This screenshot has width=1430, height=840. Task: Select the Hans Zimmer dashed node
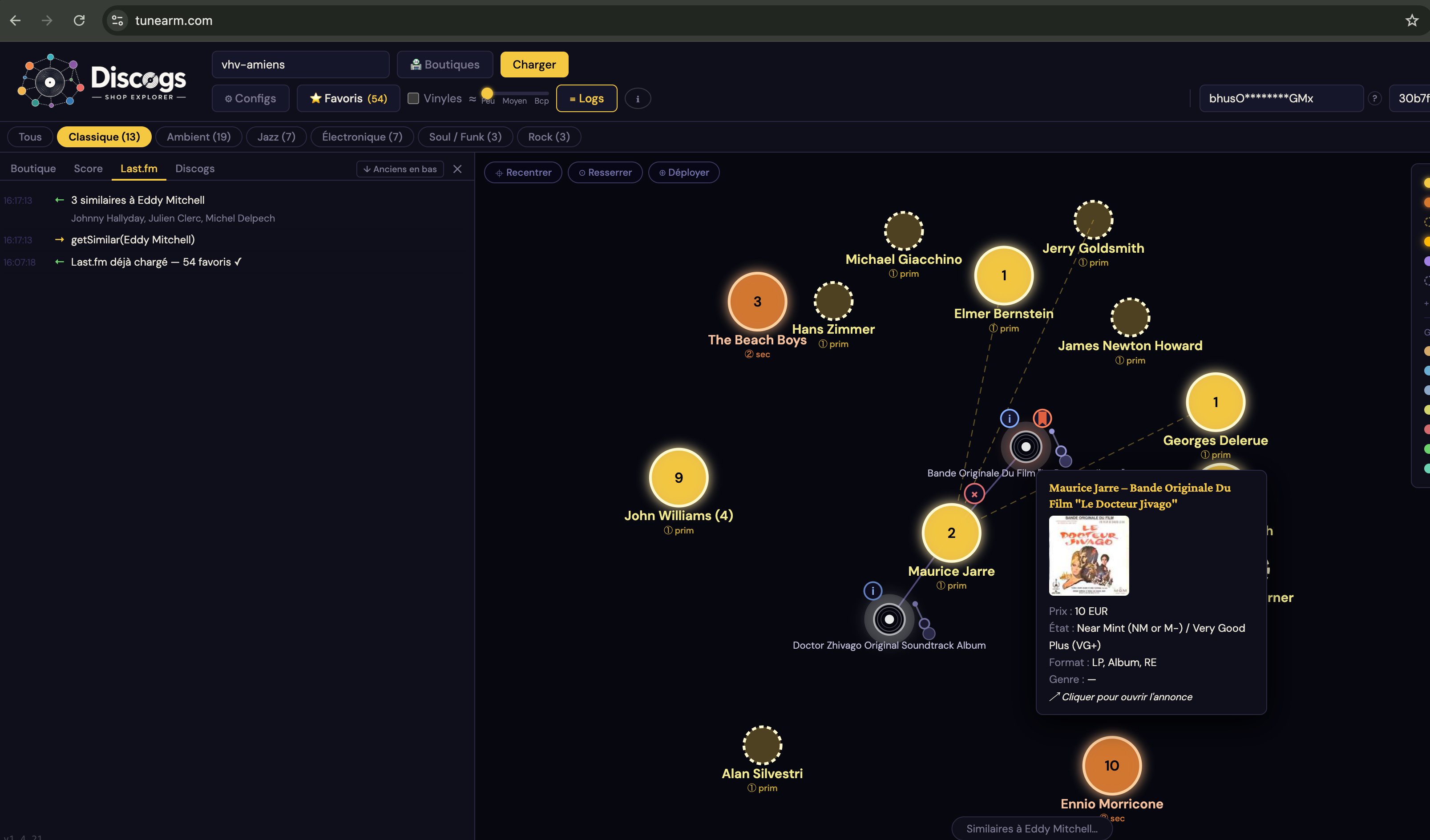point(833,301)
